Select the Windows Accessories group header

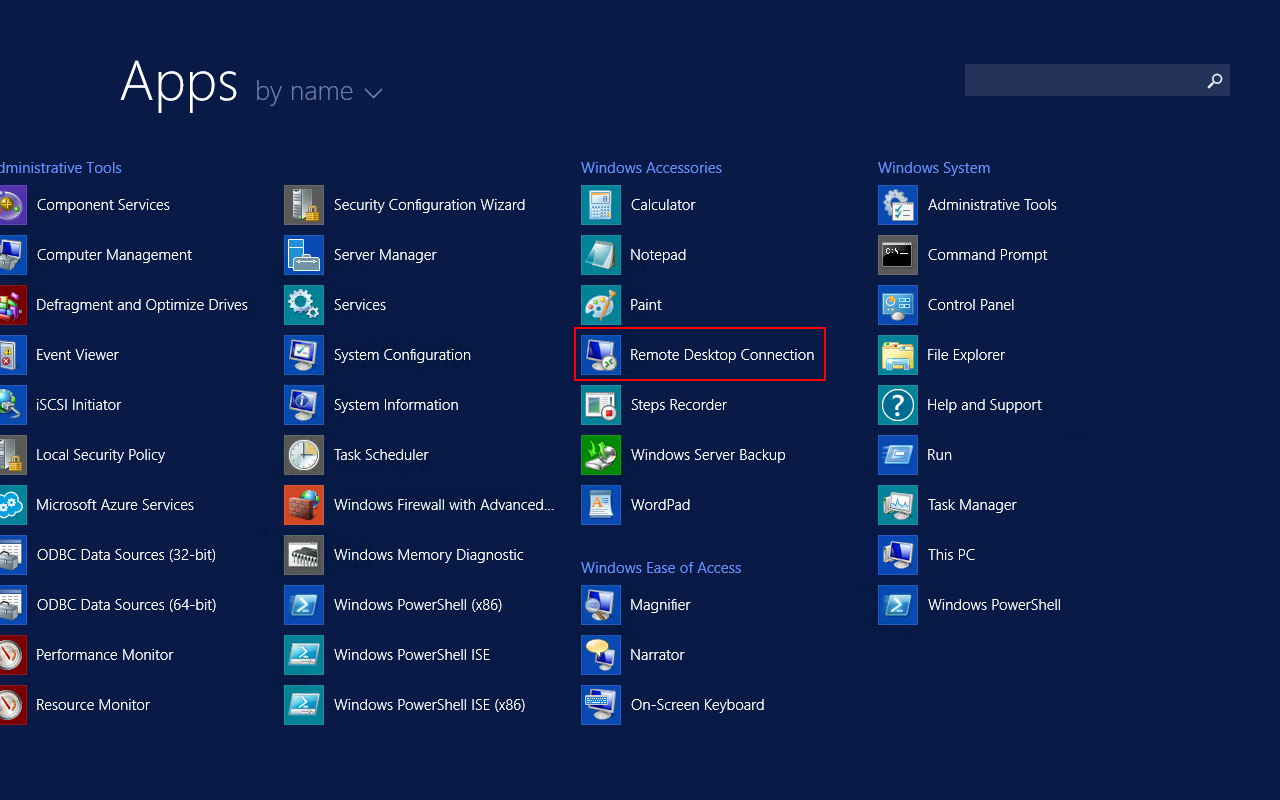click(x=651, y=168)
